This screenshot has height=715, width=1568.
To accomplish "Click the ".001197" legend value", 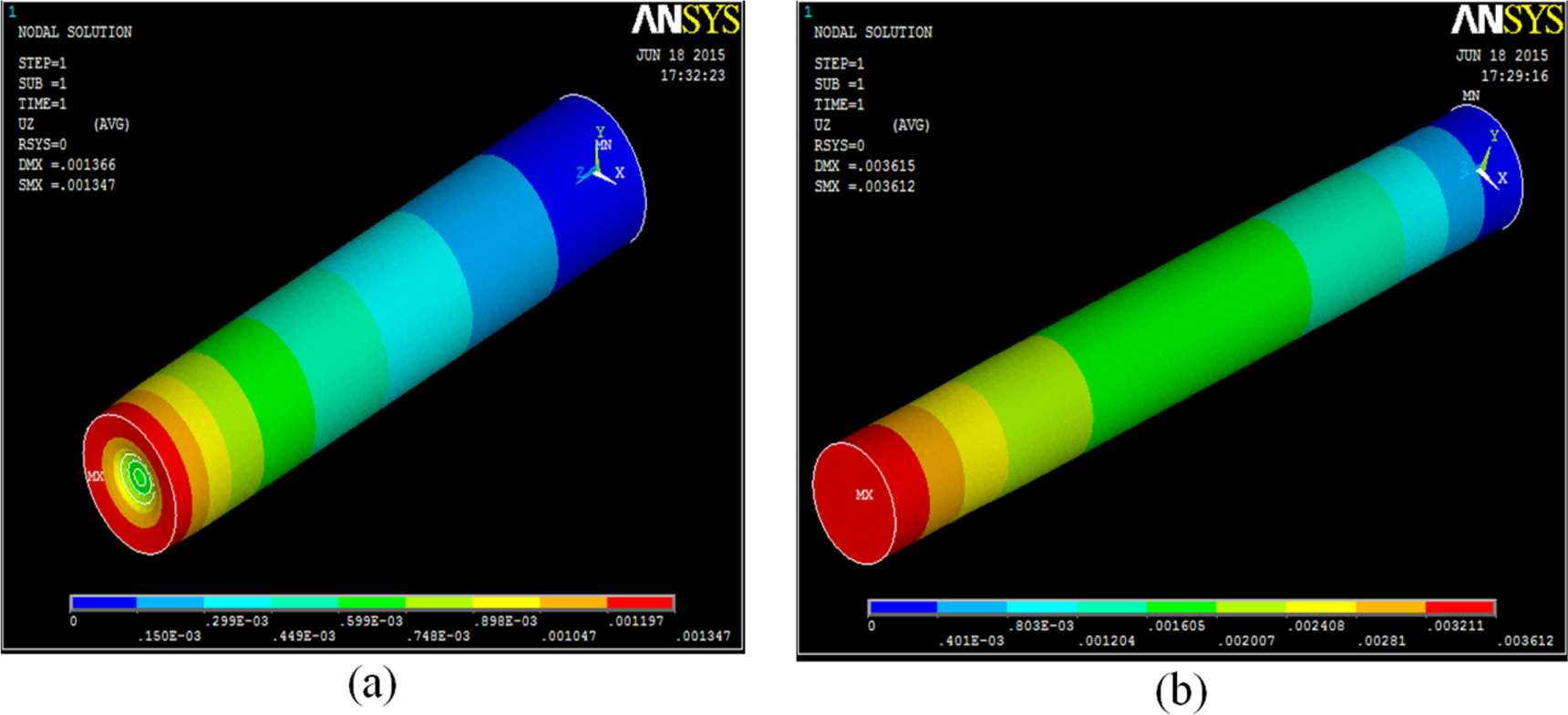I will click(635, 621).
